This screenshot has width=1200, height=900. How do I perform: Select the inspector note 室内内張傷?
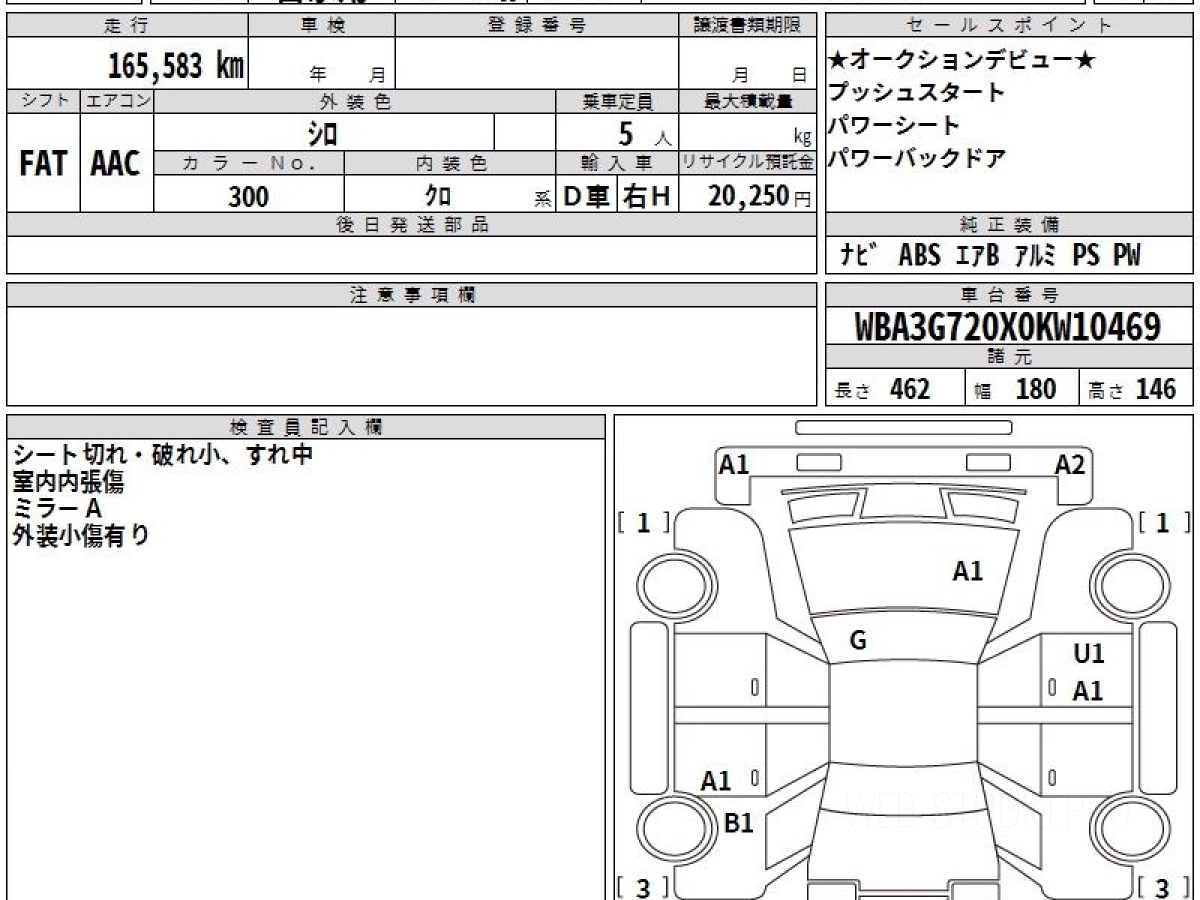68,482
